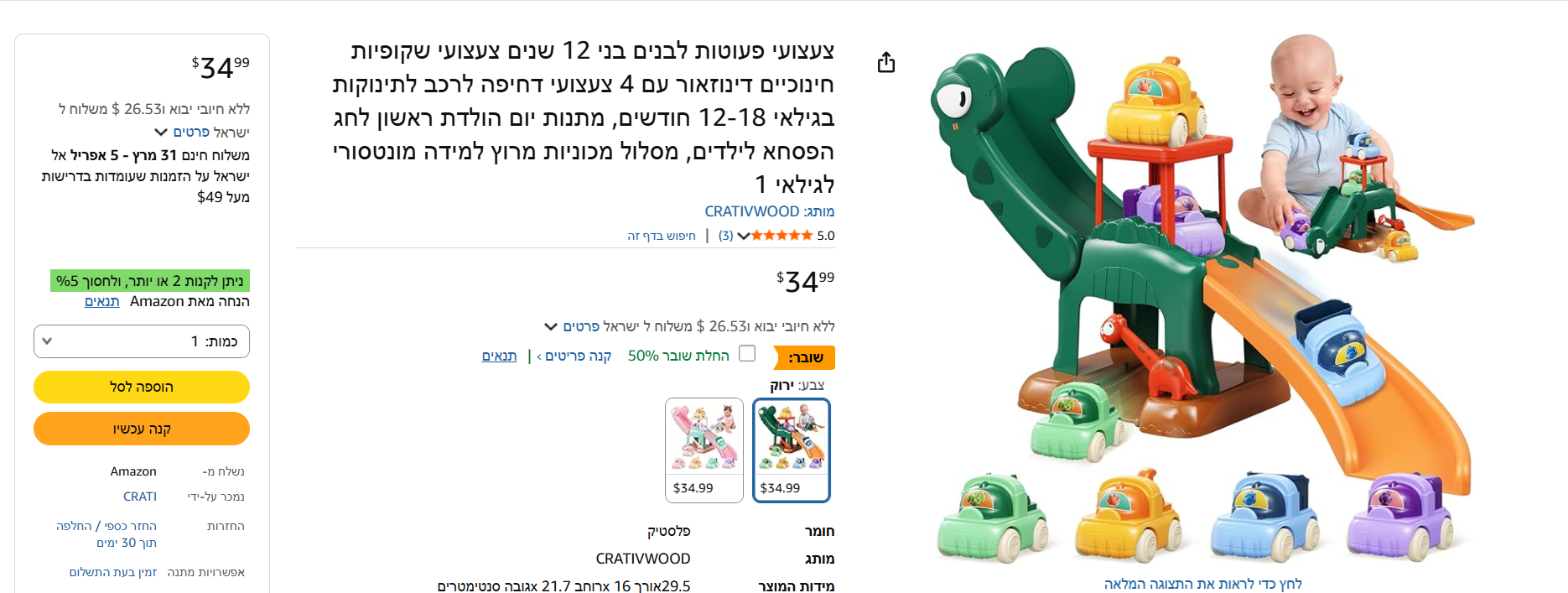
Task: Click the main dinosaur toy product image
Action: click(1203, 298)
